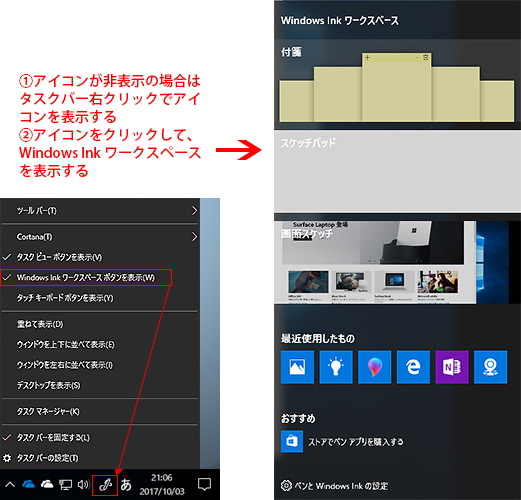Click the おすすめ heading

pos(298,418)
